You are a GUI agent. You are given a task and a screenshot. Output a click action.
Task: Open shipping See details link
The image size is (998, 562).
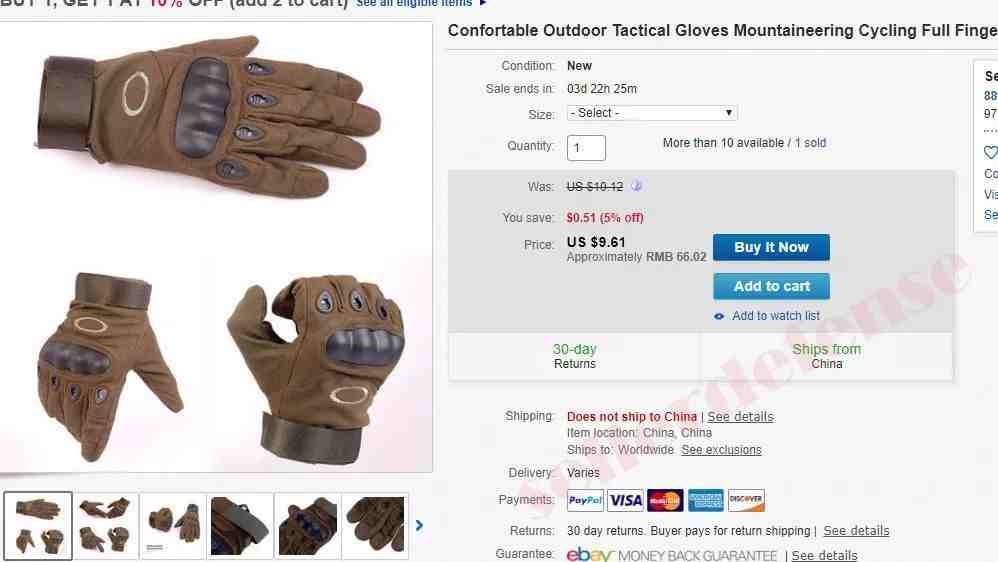(740, 417)
